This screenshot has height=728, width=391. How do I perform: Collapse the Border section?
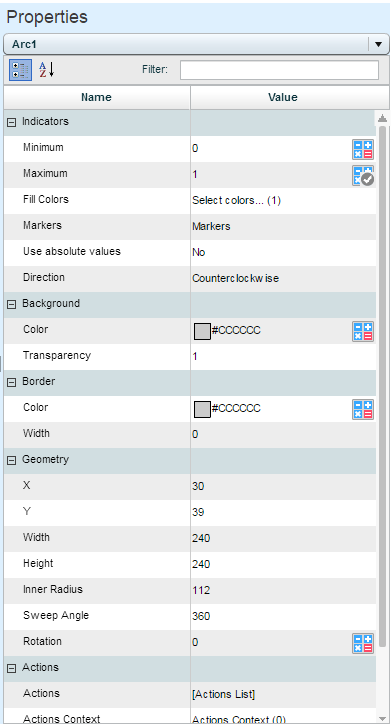coord(12,383)
